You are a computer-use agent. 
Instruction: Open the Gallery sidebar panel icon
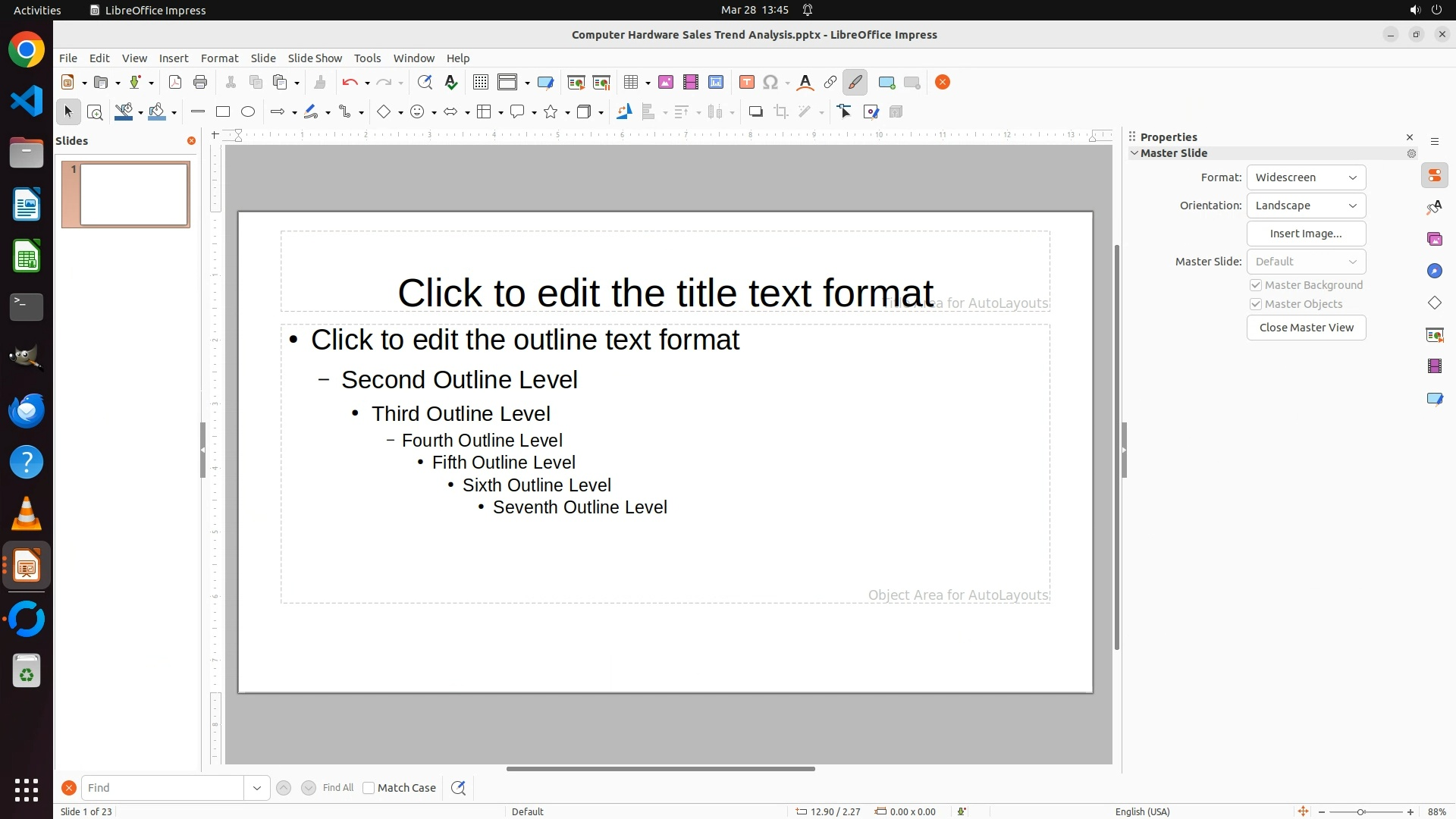click(x=1434, y=240)
